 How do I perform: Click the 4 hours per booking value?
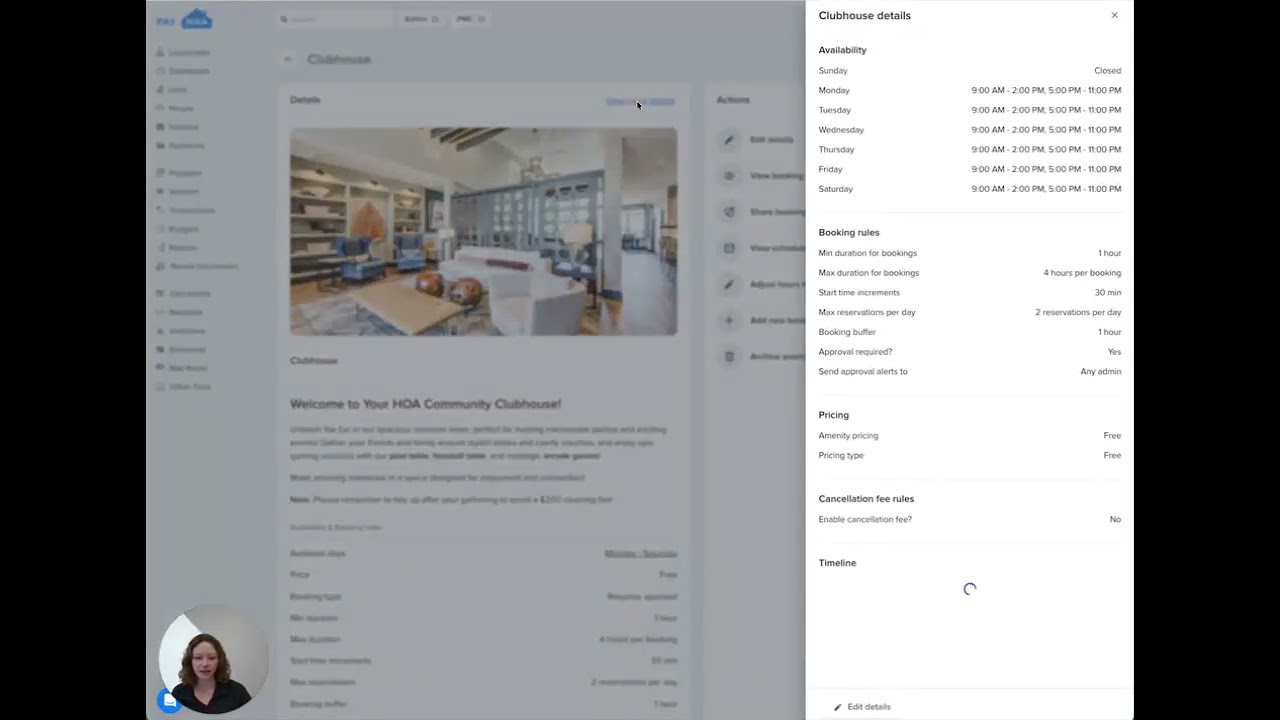(x=1082, y=273)
